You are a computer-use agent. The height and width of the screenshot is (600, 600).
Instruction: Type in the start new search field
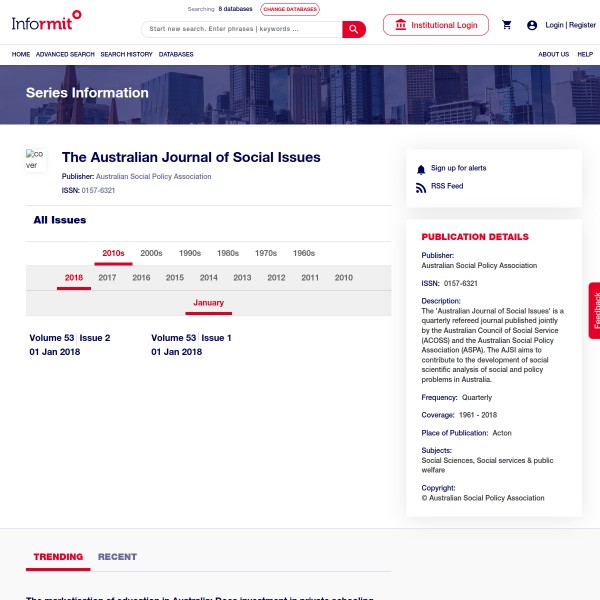[241, 29]
